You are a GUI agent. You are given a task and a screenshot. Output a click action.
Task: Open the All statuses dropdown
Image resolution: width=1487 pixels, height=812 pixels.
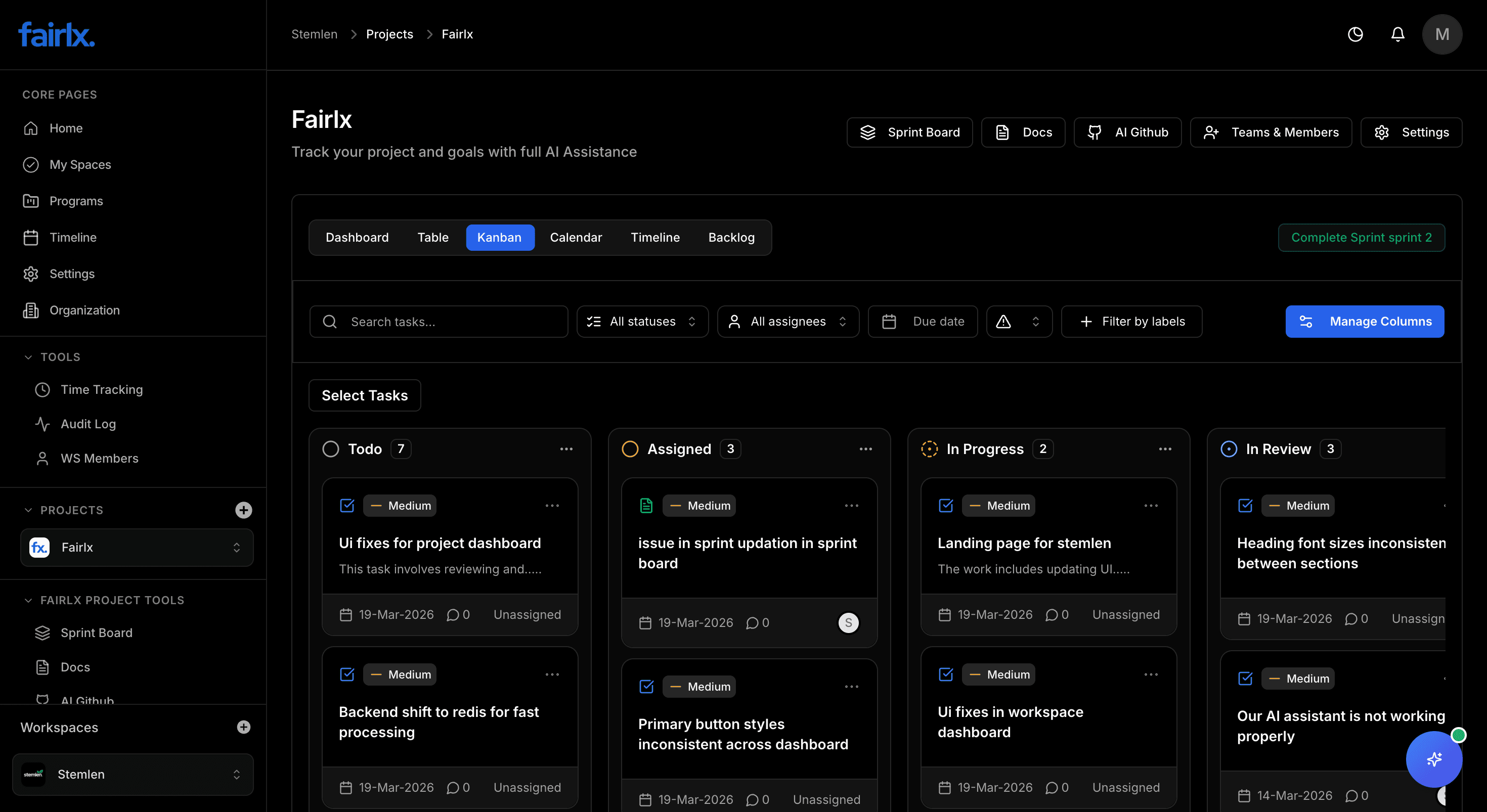coord(642,322)
